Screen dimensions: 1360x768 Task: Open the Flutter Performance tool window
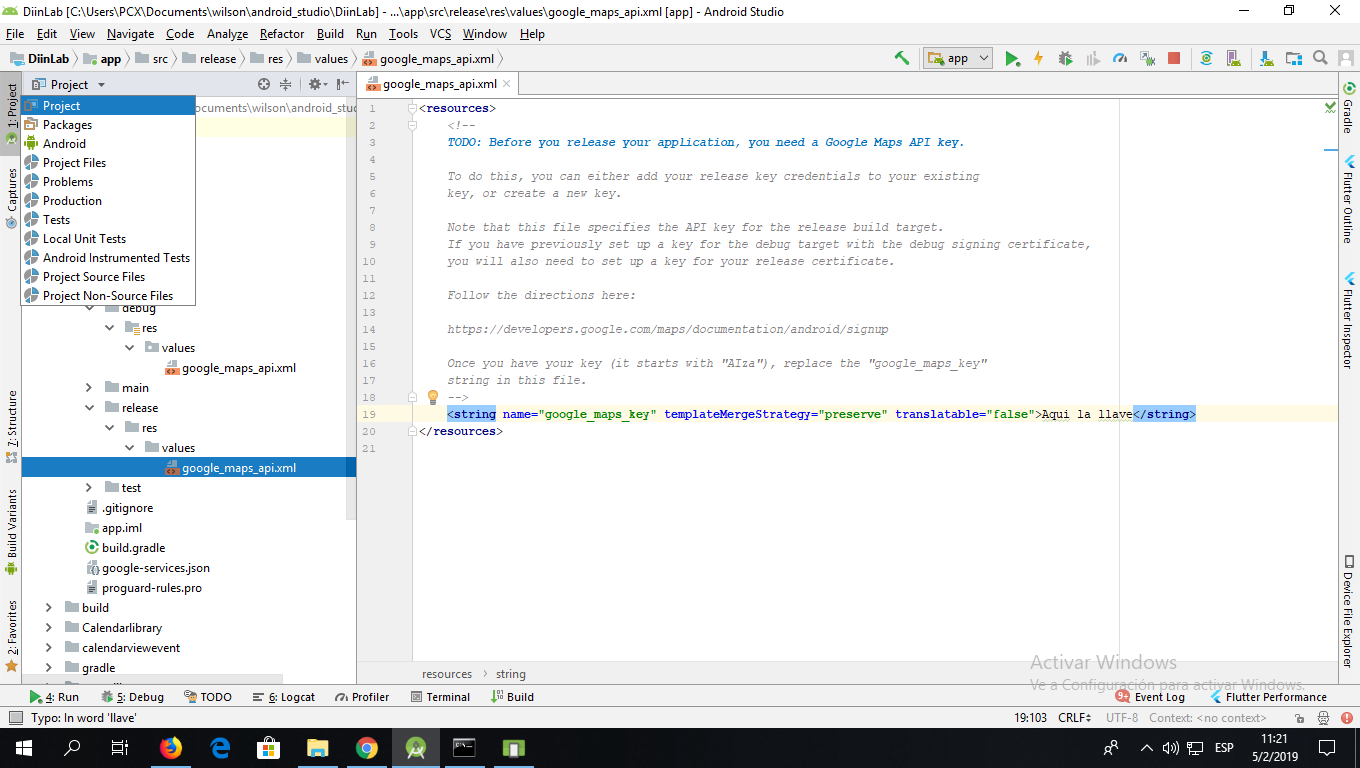tap(1268, 697)
